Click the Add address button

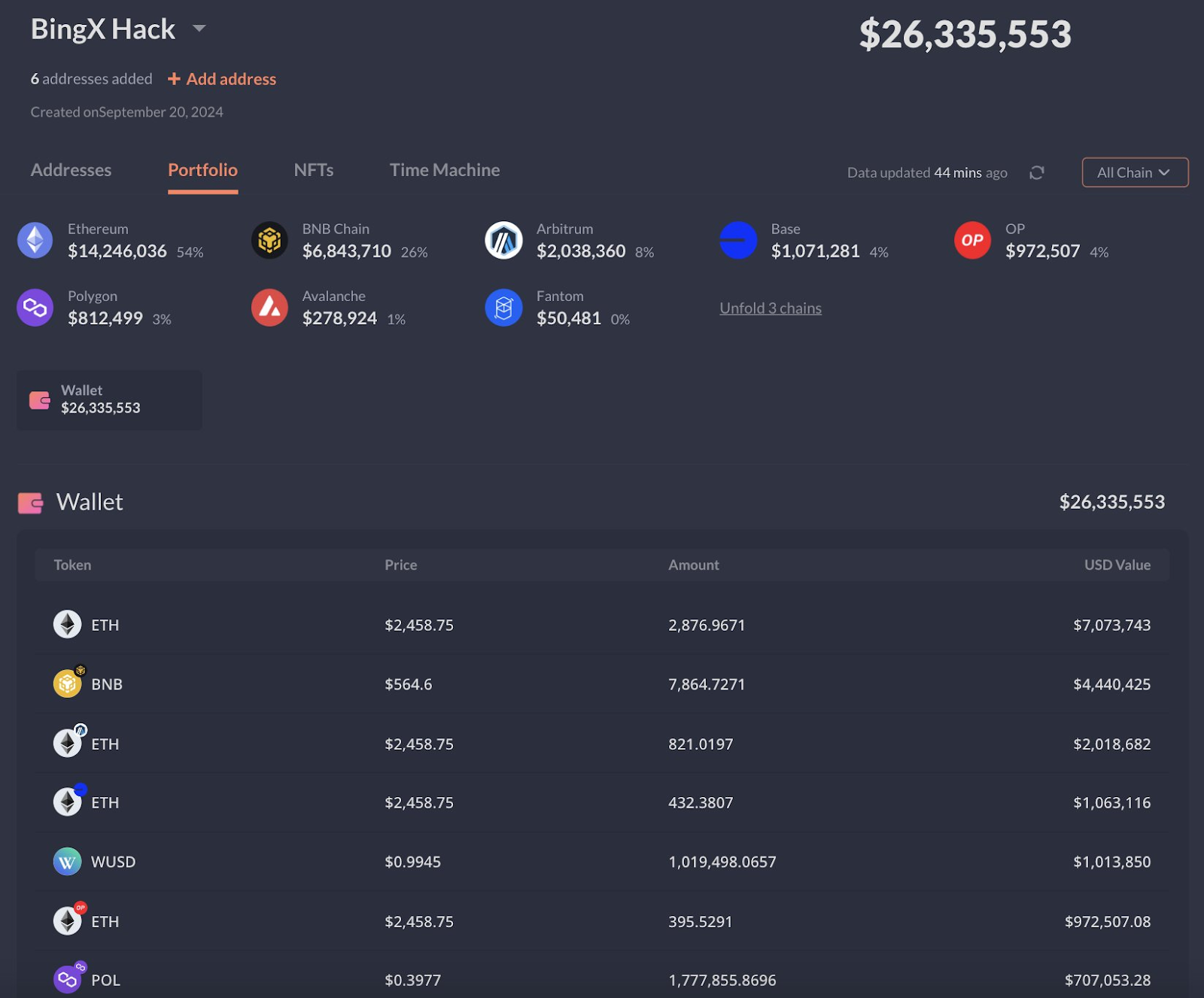coord(222,78)
